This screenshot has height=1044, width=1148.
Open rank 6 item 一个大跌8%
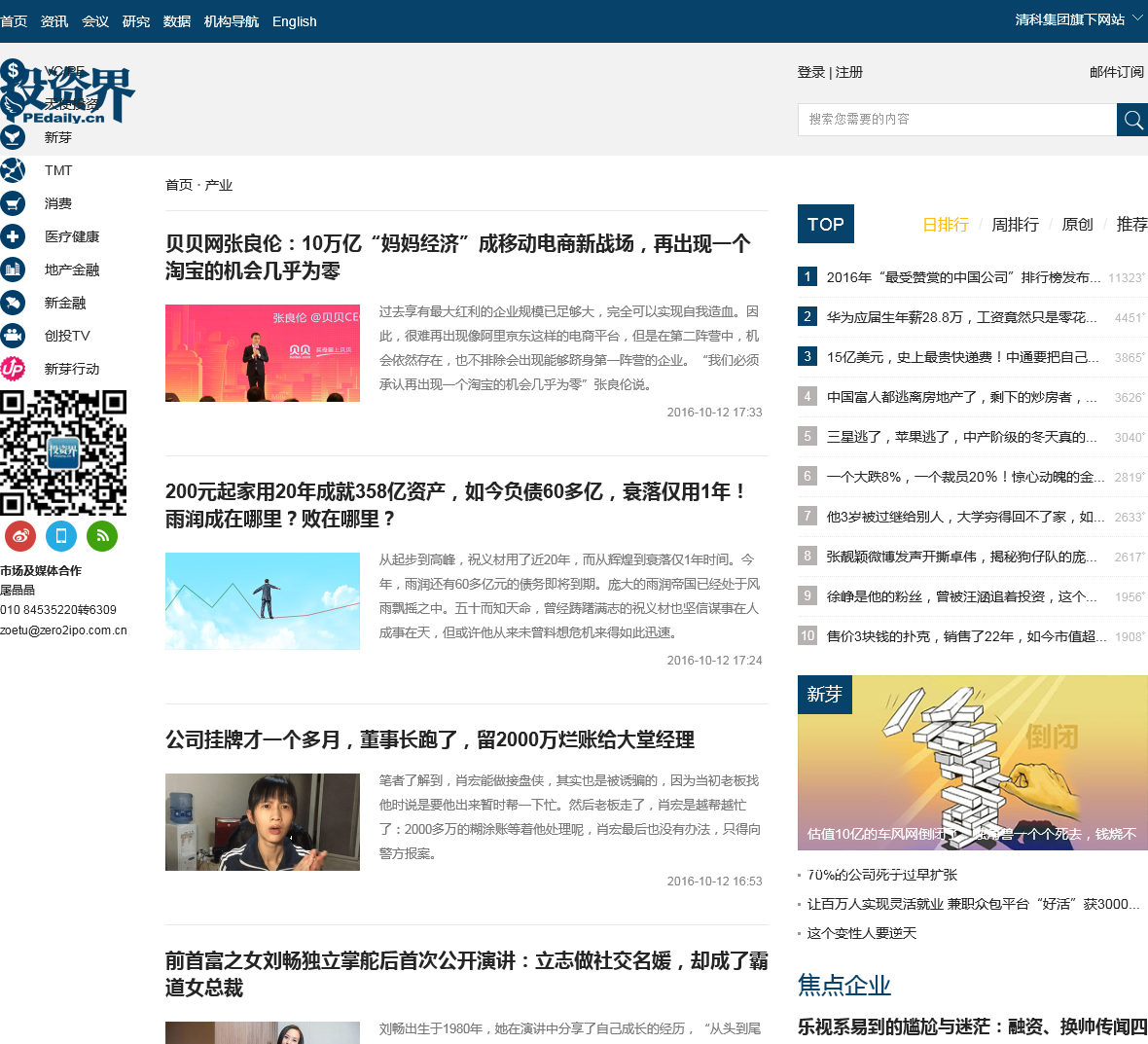(x=965, y=477)
